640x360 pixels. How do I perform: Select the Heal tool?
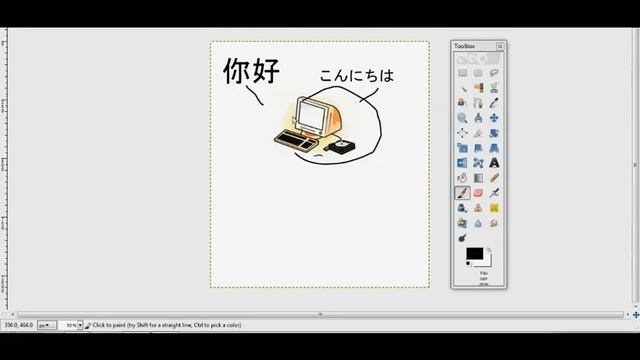494,208
